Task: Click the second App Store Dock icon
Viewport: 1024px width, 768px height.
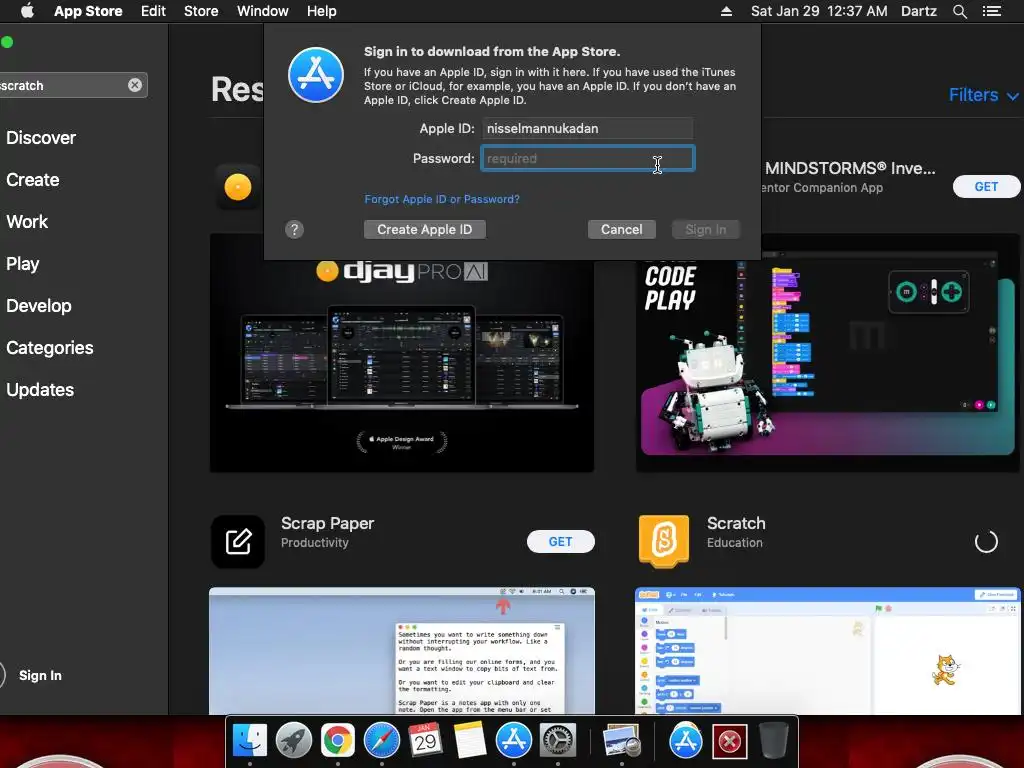Action: pyautogui.click(x=685, y=741)
